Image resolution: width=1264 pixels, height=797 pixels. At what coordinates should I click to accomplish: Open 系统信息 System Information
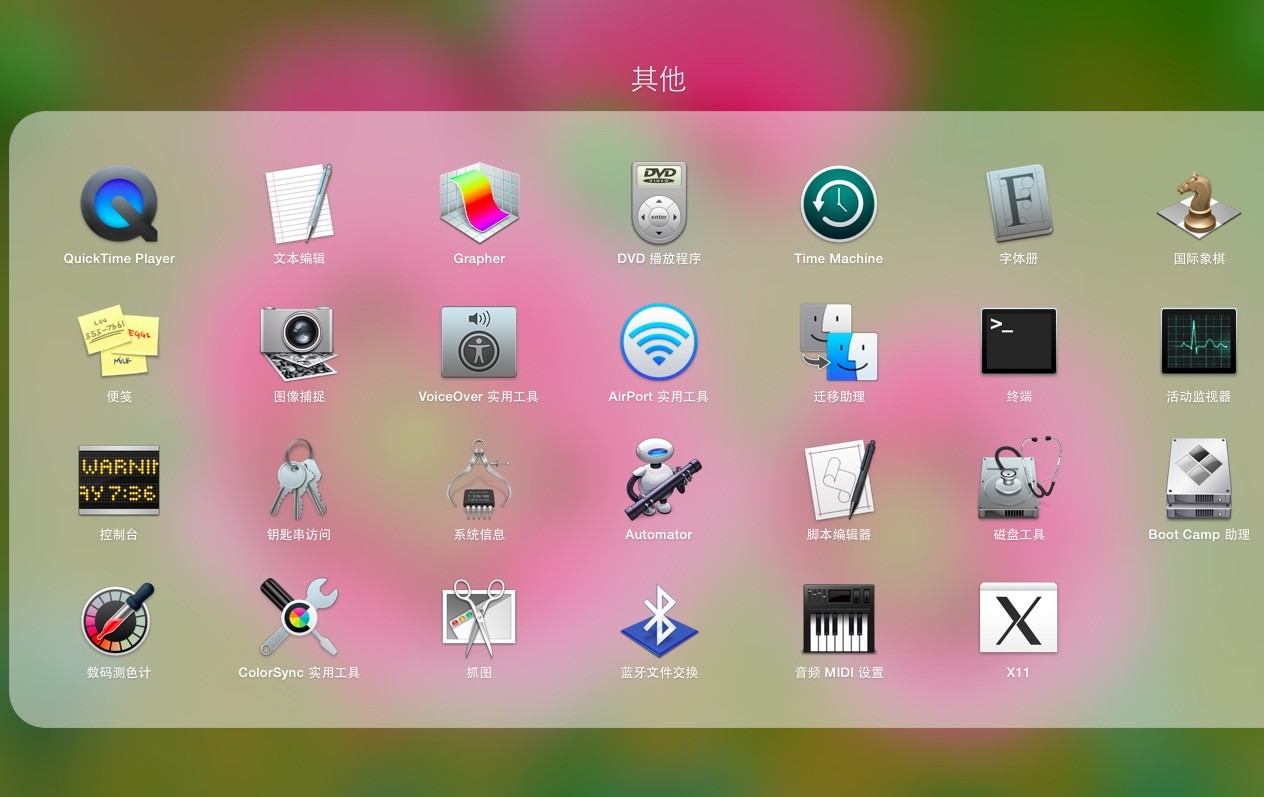pyautogui.click(x=479, y=480)
